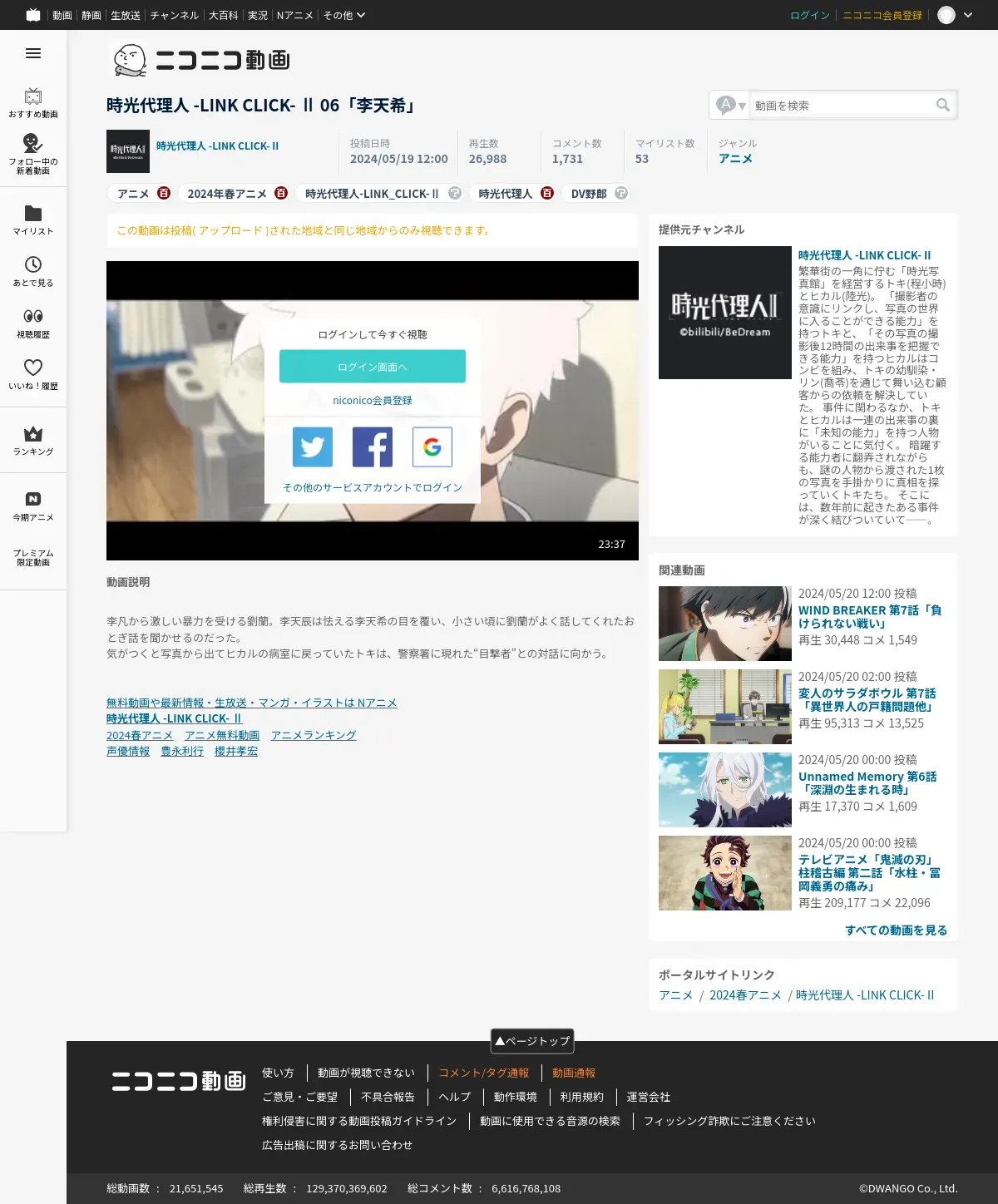Open マイリスト folder icon

pos(33,213)
